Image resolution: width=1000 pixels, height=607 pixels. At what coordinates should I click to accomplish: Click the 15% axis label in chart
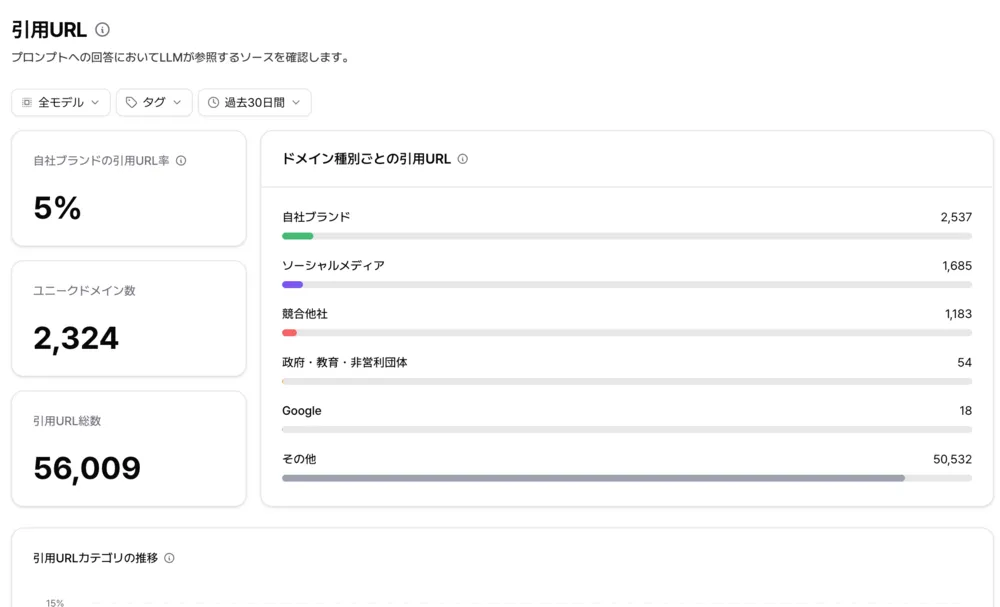[x=55, y=603]
